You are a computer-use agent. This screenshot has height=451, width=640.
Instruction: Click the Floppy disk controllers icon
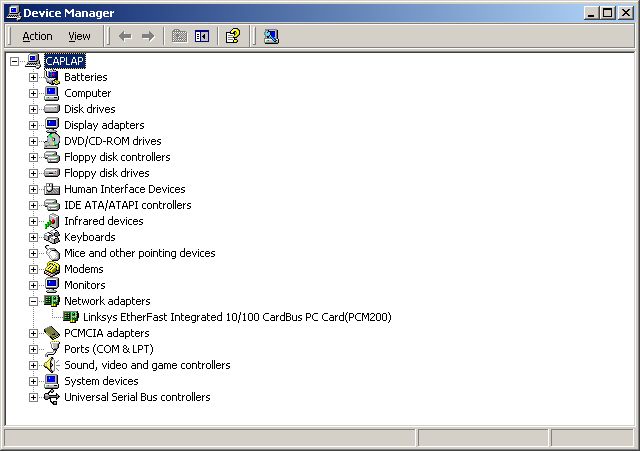tap(52, 157)
